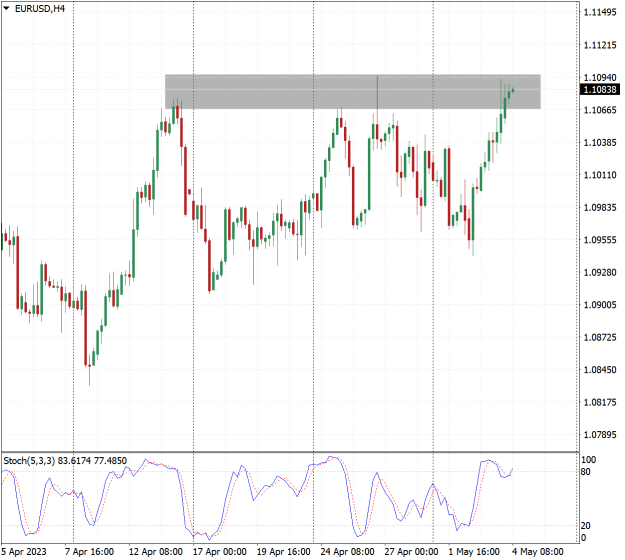This screenshot has height=560, width=625.
Task: Select the 7 Apr 16:00 time label
Action: click(x=89, y=552)
